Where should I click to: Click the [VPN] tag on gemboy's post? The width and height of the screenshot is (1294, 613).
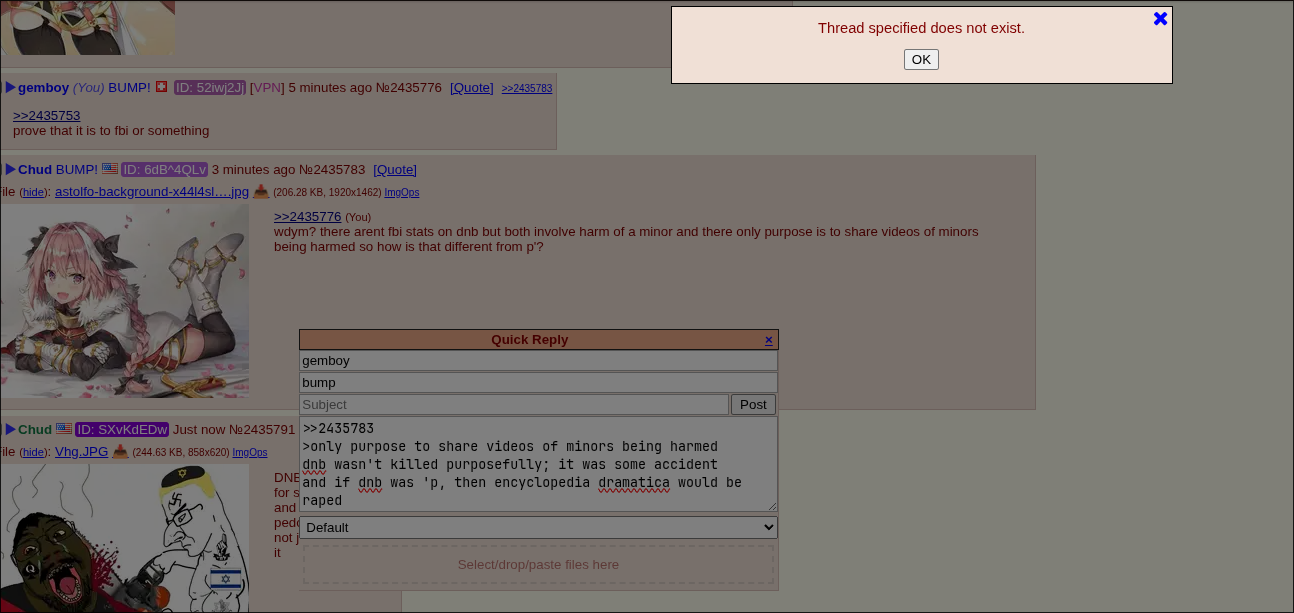coord(267,87)
